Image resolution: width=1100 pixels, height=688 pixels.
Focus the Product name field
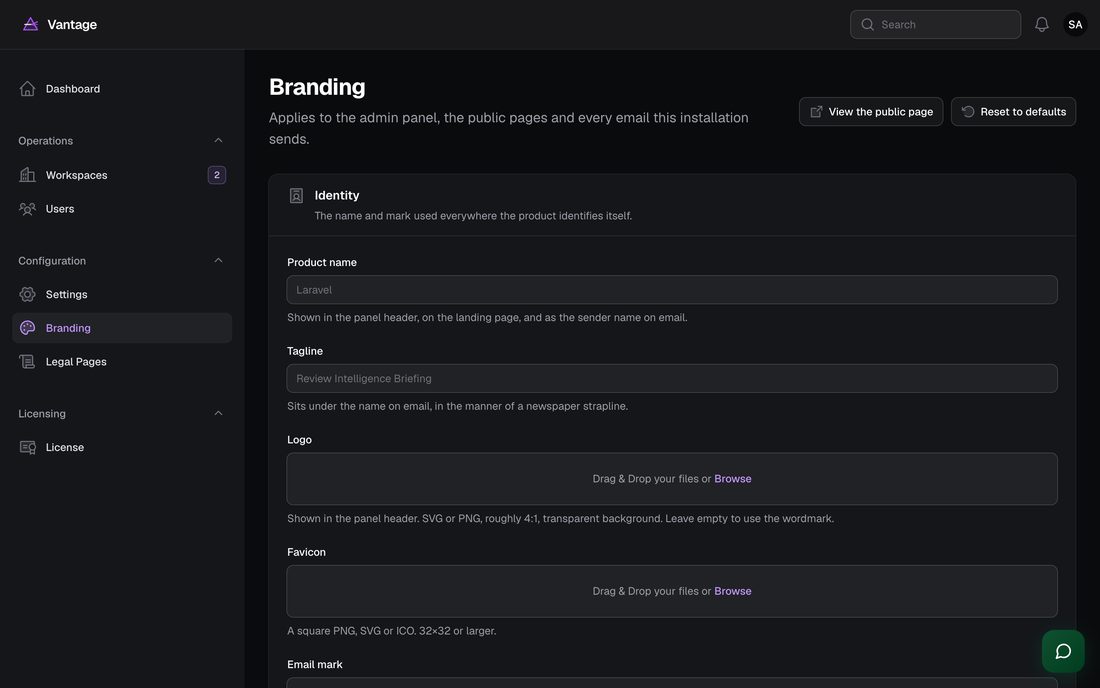point(672,290)
